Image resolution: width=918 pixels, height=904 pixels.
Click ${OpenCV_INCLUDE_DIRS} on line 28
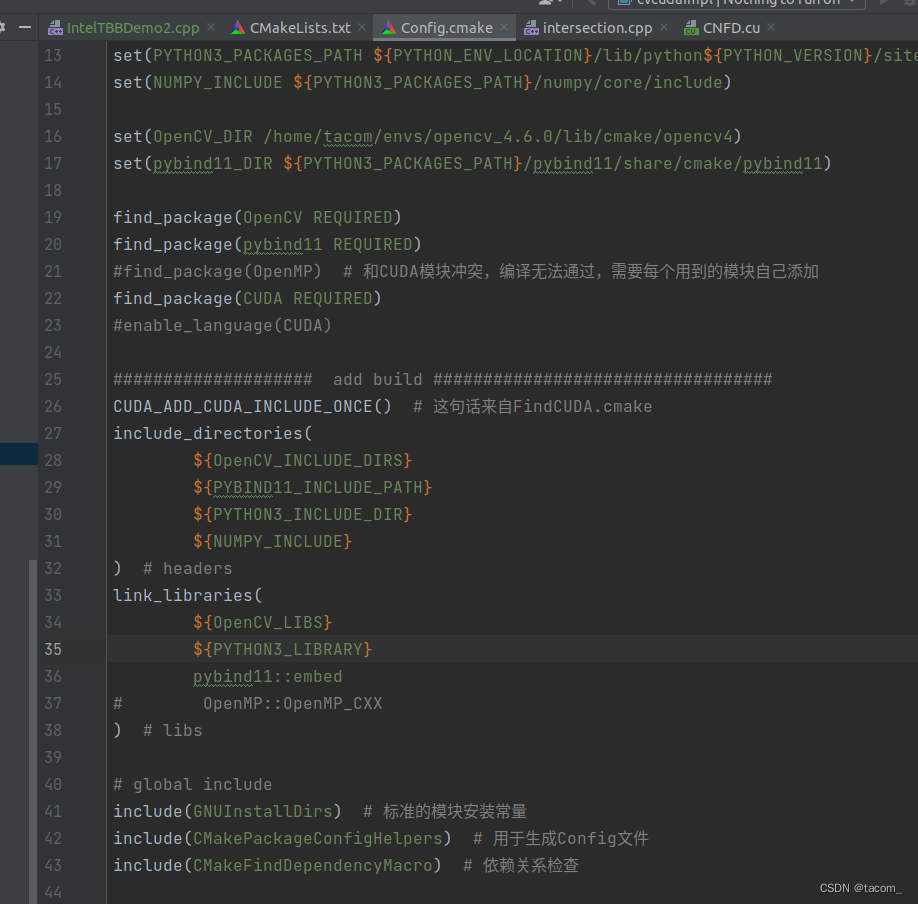point(303,460)
